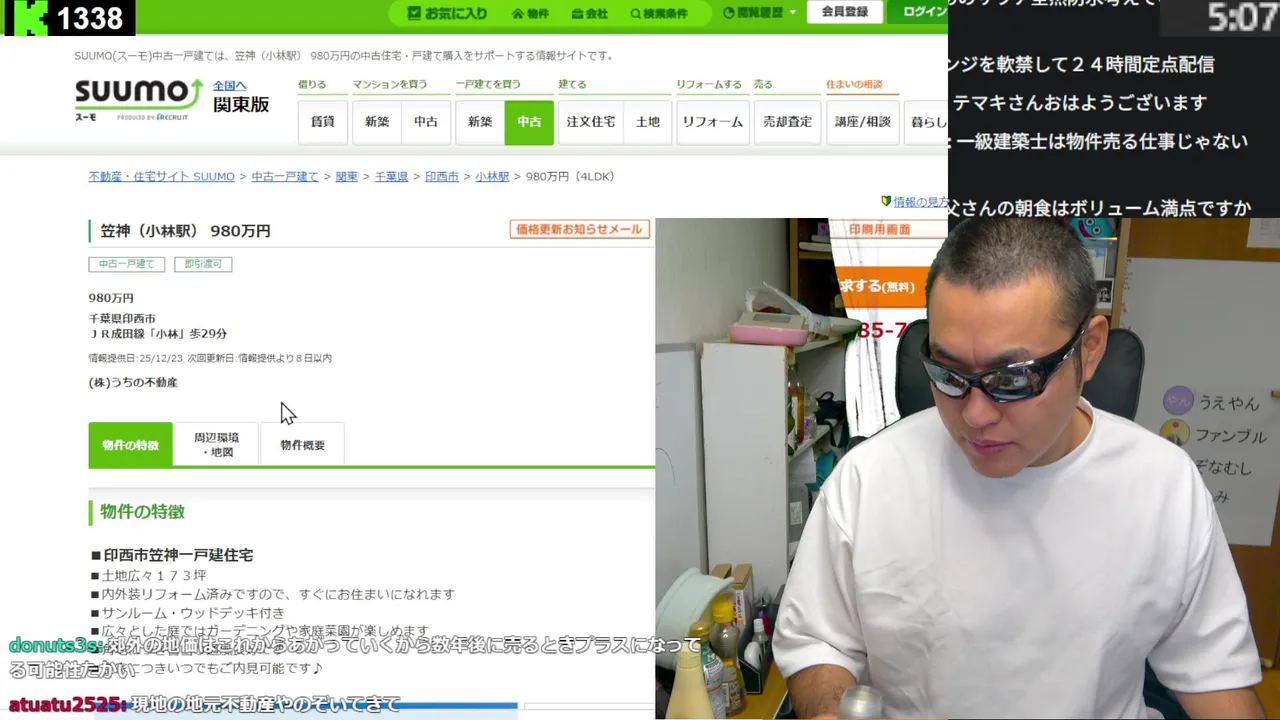Image resolution: width=1280 pixels, height=720 pixels.
Task: Click the line ■土地広々１７３坪
Action: click(x=148, y=576)
